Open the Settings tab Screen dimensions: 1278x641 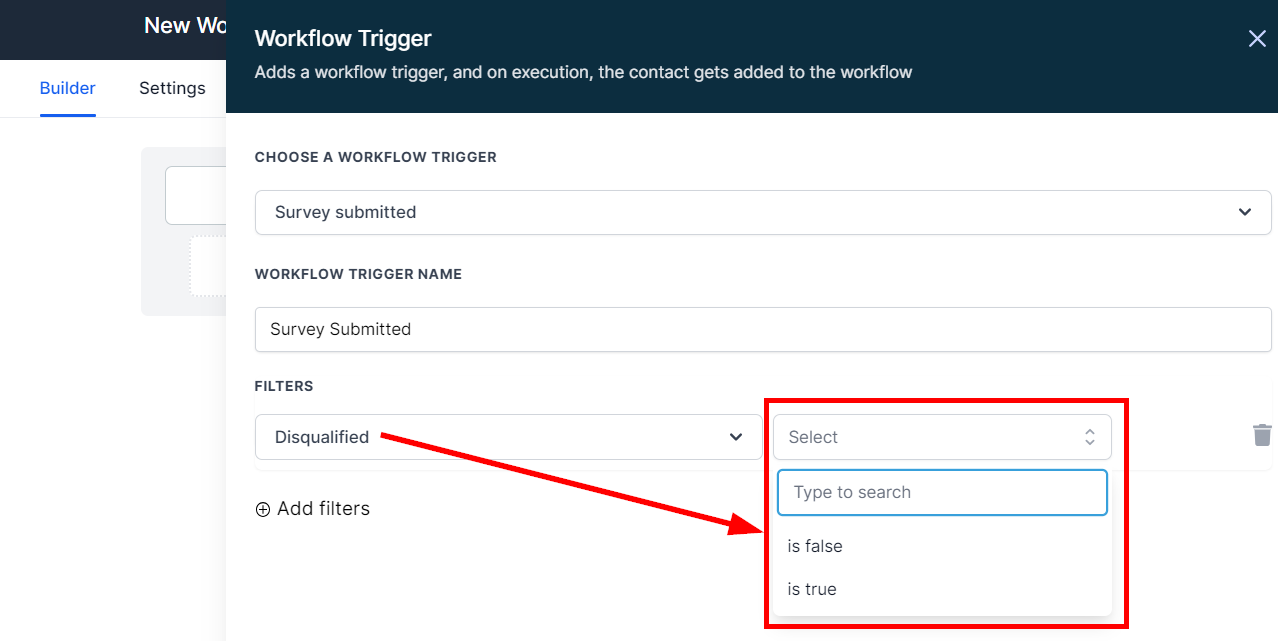172,88
